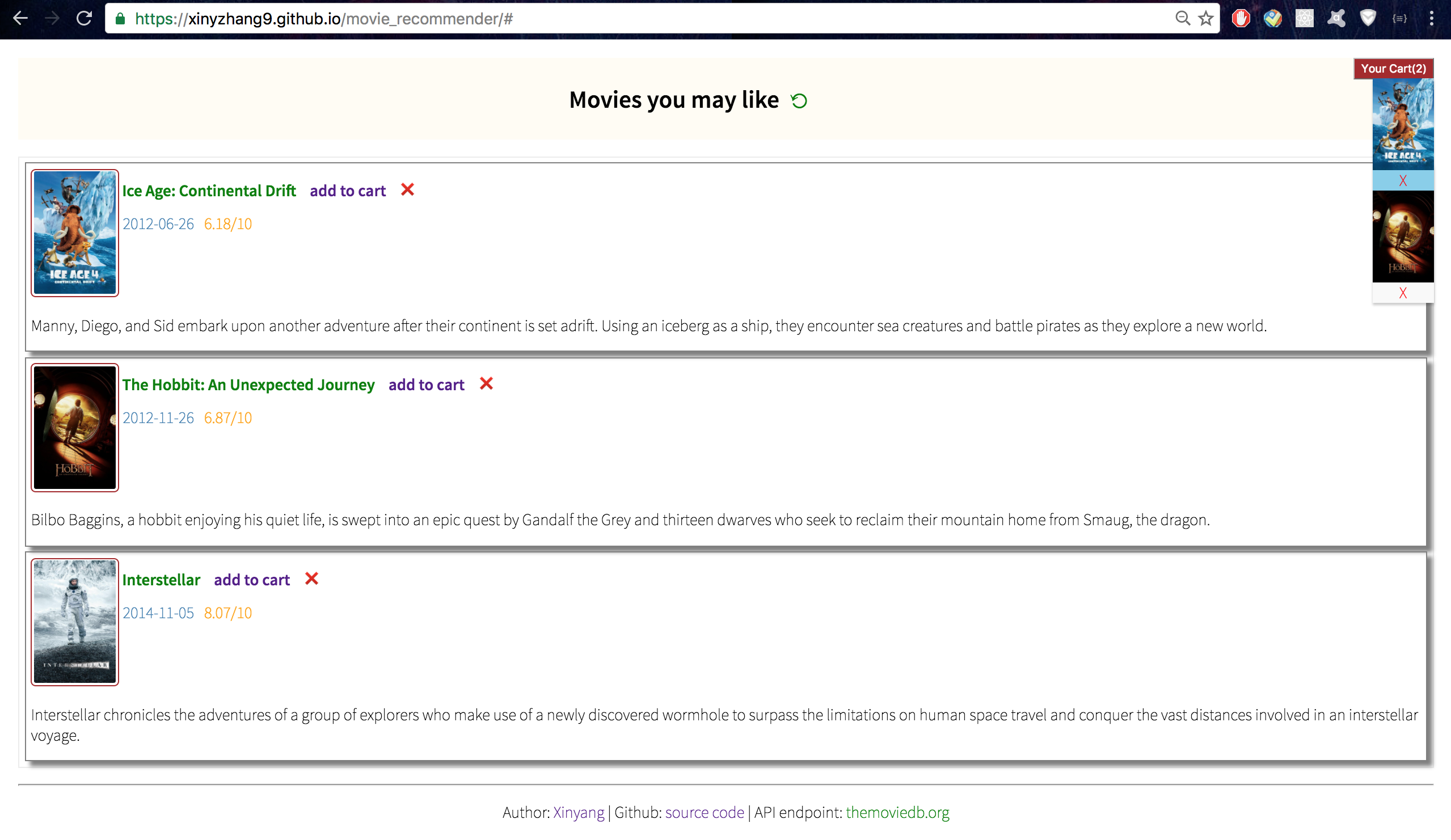Bookmark page with the star icon
1451x840 pixels.
click(1205, 18)
